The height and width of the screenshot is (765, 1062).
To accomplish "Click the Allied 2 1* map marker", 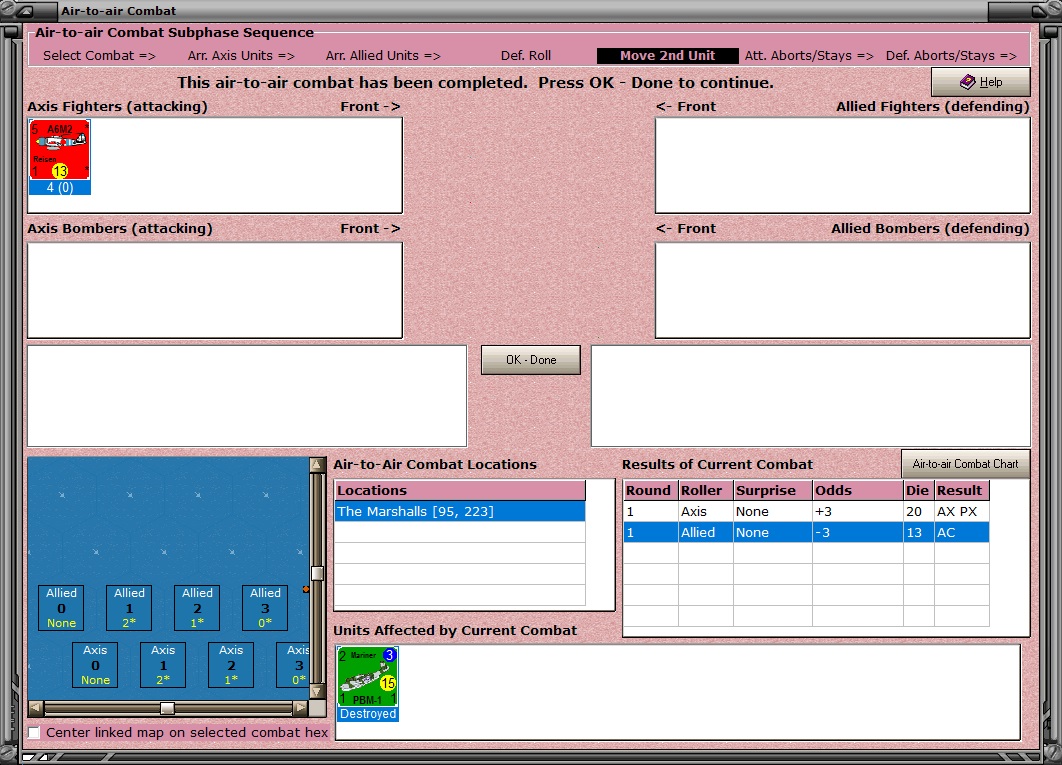I will point(197,608).
